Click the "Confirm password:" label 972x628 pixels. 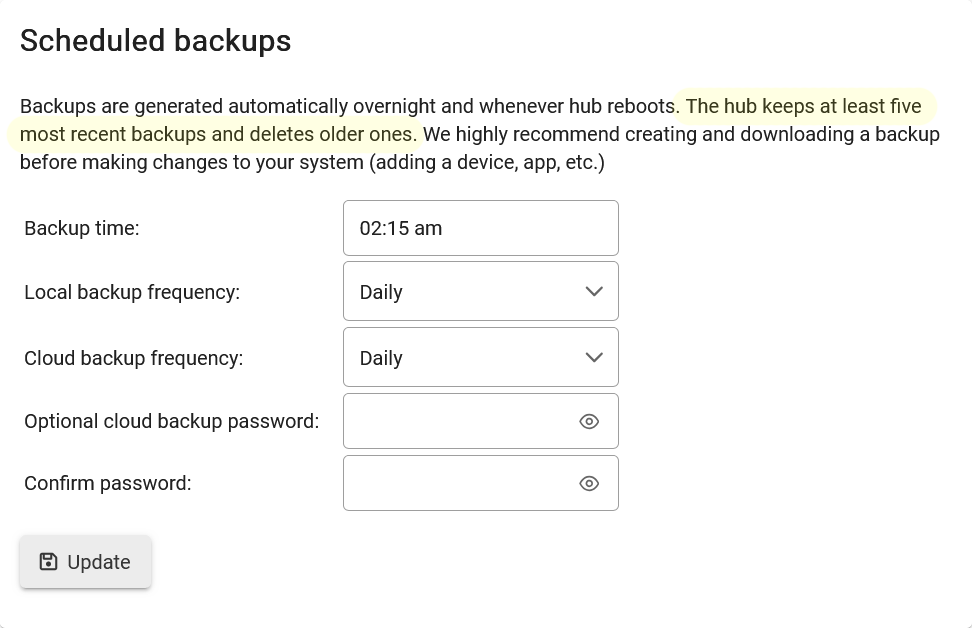[108, 484]
